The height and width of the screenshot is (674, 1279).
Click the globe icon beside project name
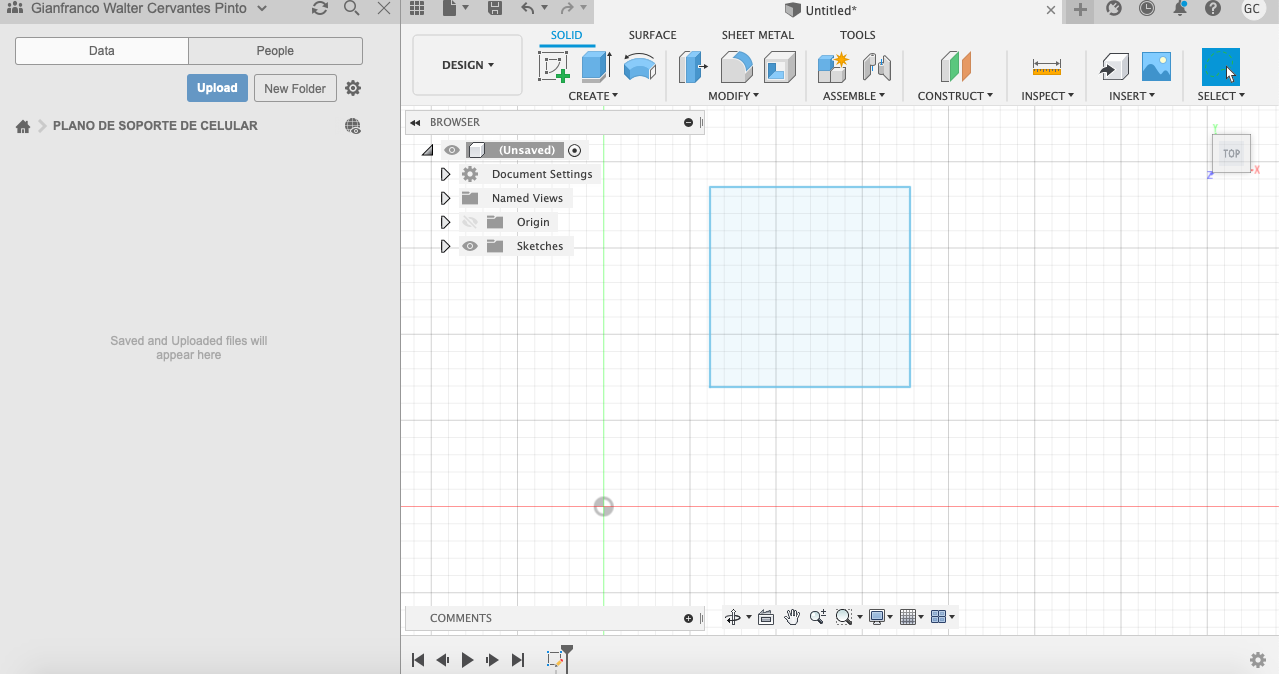coord(353,126)
